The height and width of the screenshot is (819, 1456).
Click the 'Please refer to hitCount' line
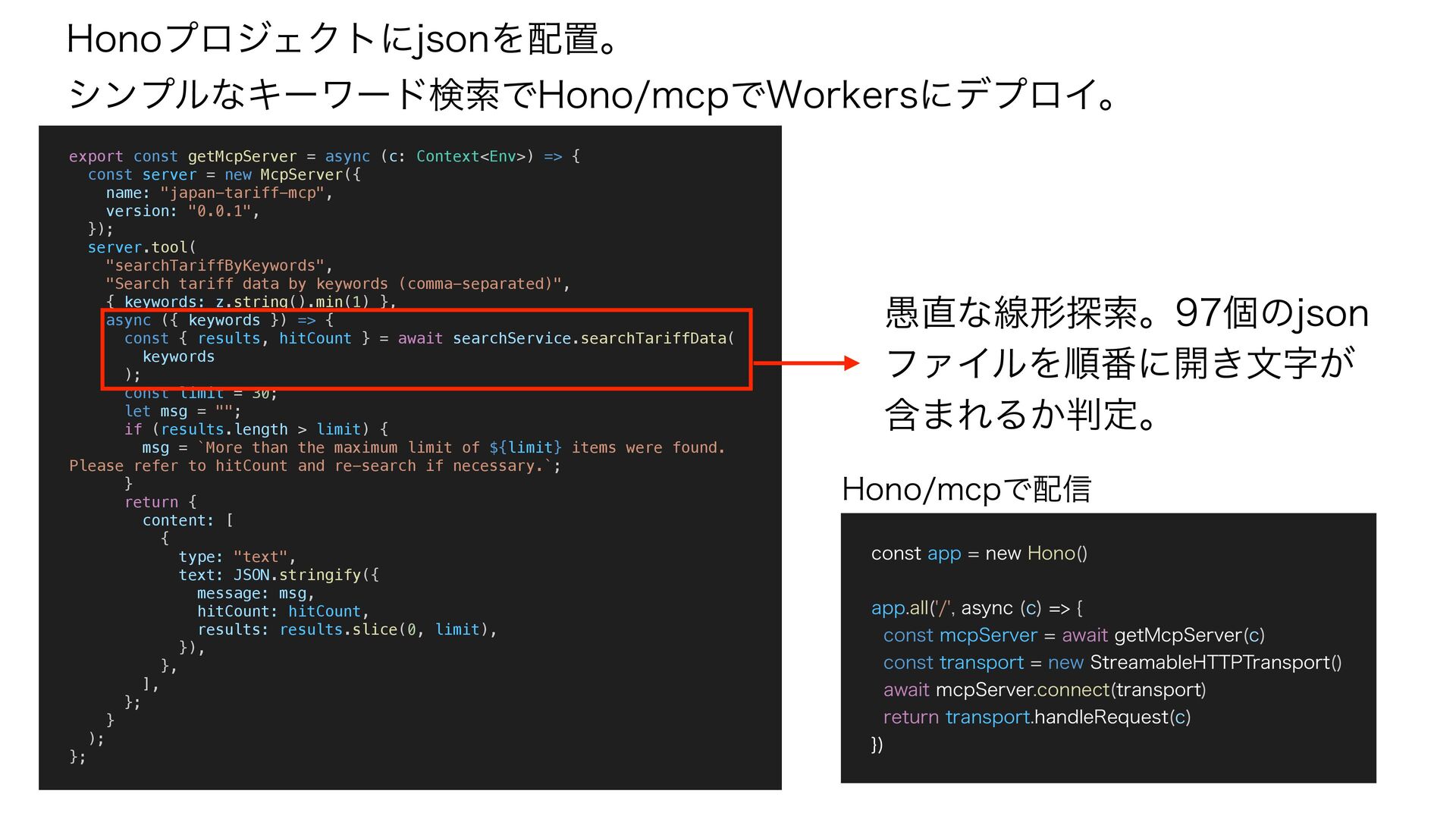pyautogui.click(x=315, y=466)
